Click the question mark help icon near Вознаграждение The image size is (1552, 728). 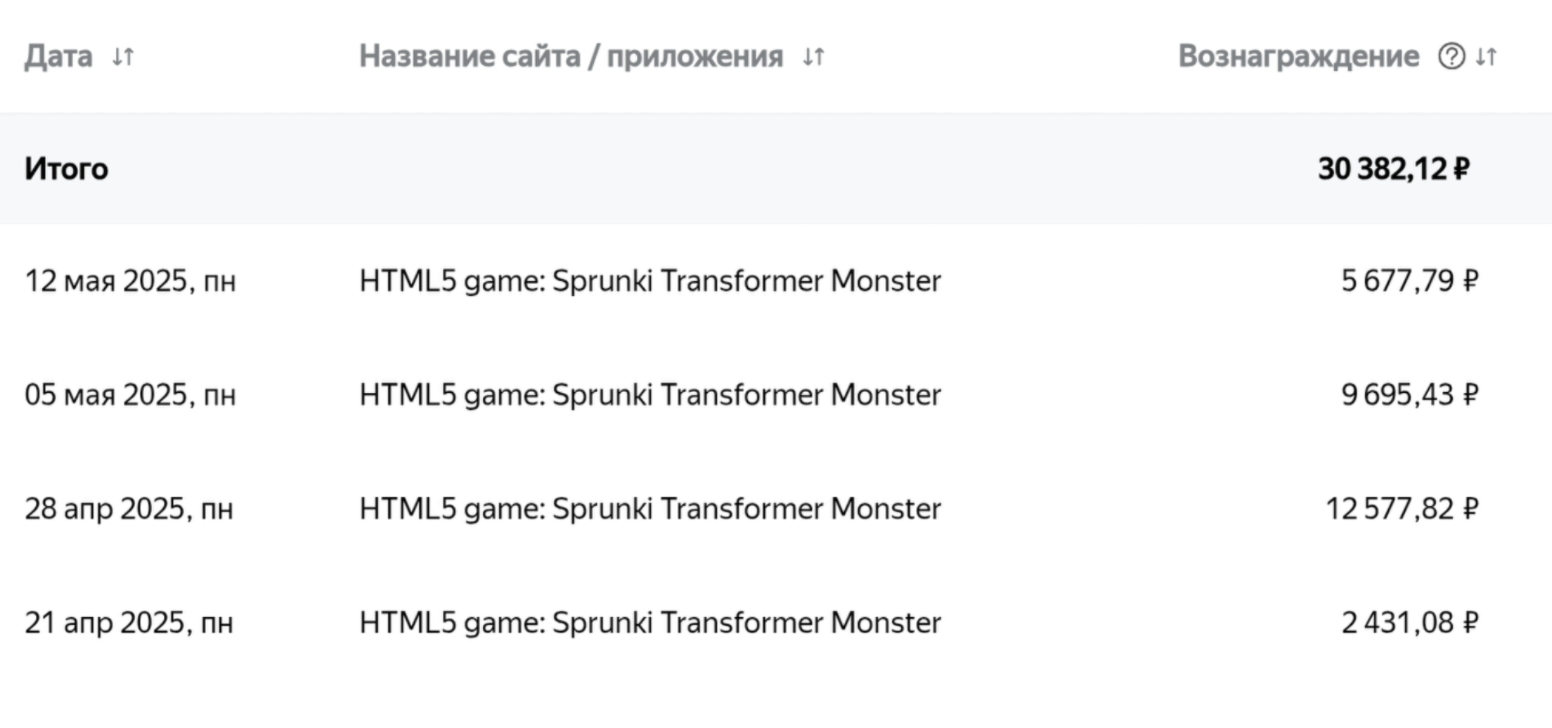point(1450,57)
